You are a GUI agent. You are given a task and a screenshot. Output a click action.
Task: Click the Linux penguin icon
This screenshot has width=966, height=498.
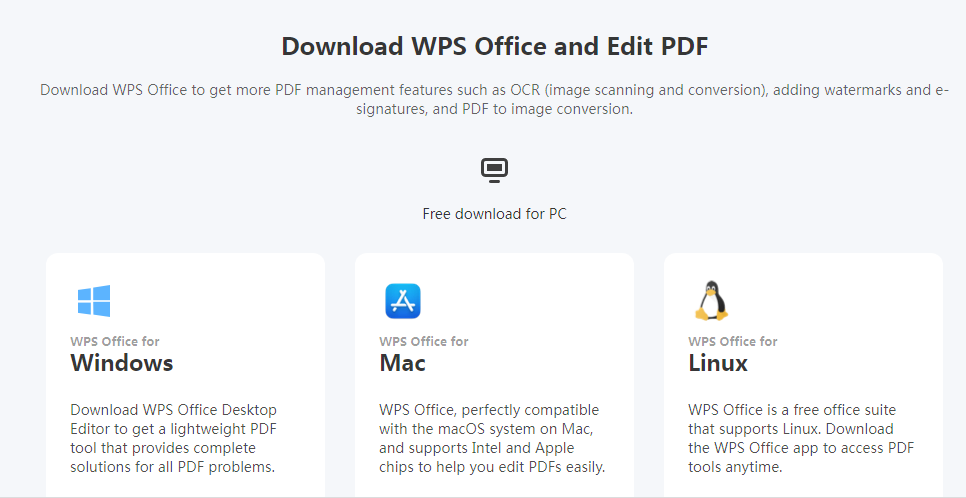click(x=712, y=301)
